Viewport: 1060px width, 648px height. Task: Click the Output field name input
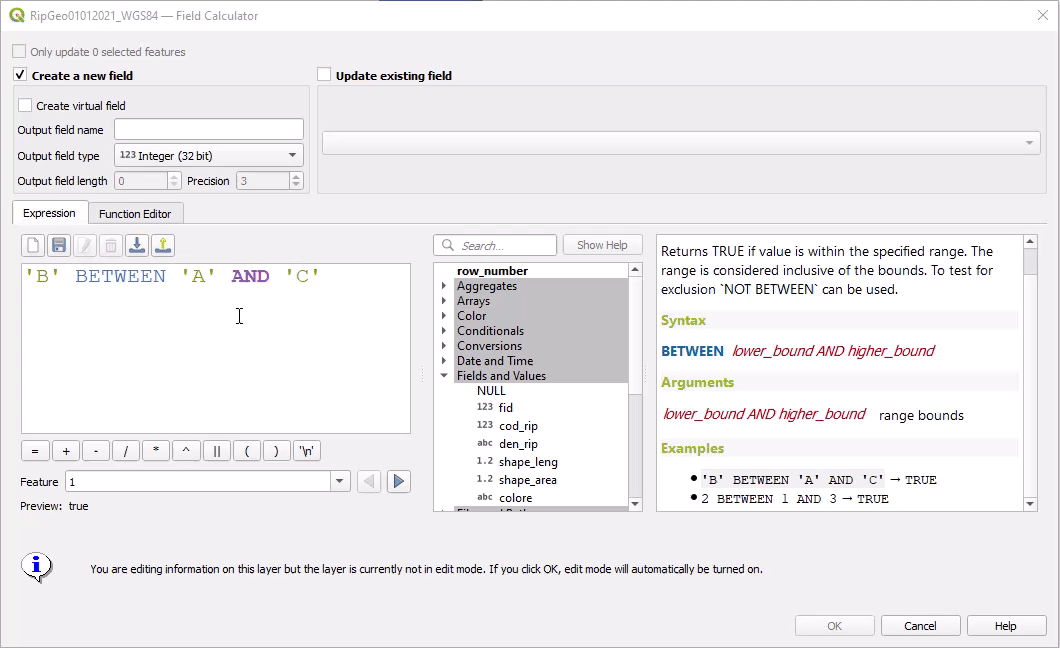click(x=209, y=129)
